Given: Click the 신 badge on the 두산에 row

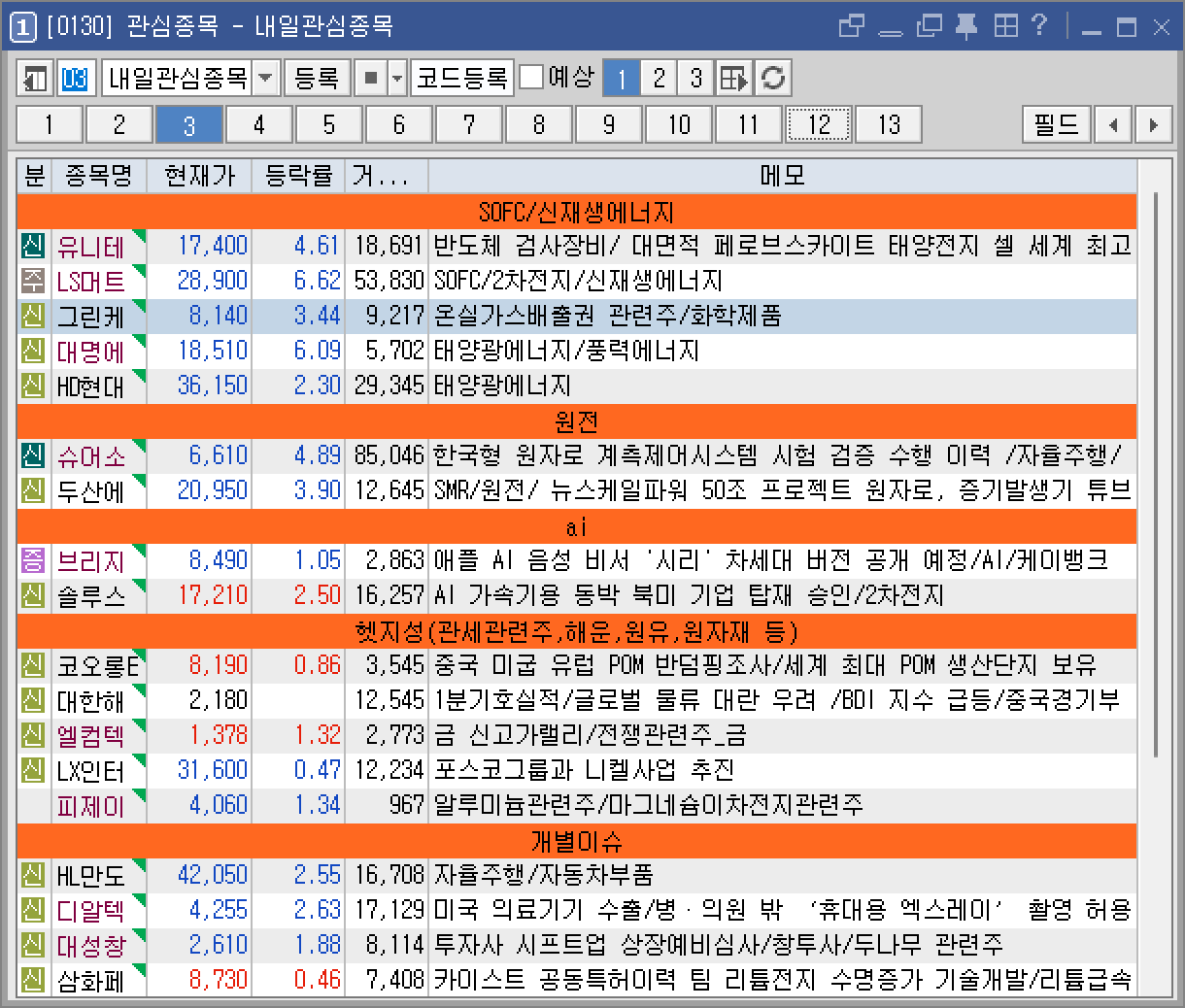Looking at the screenshot, I should (33, 490).
